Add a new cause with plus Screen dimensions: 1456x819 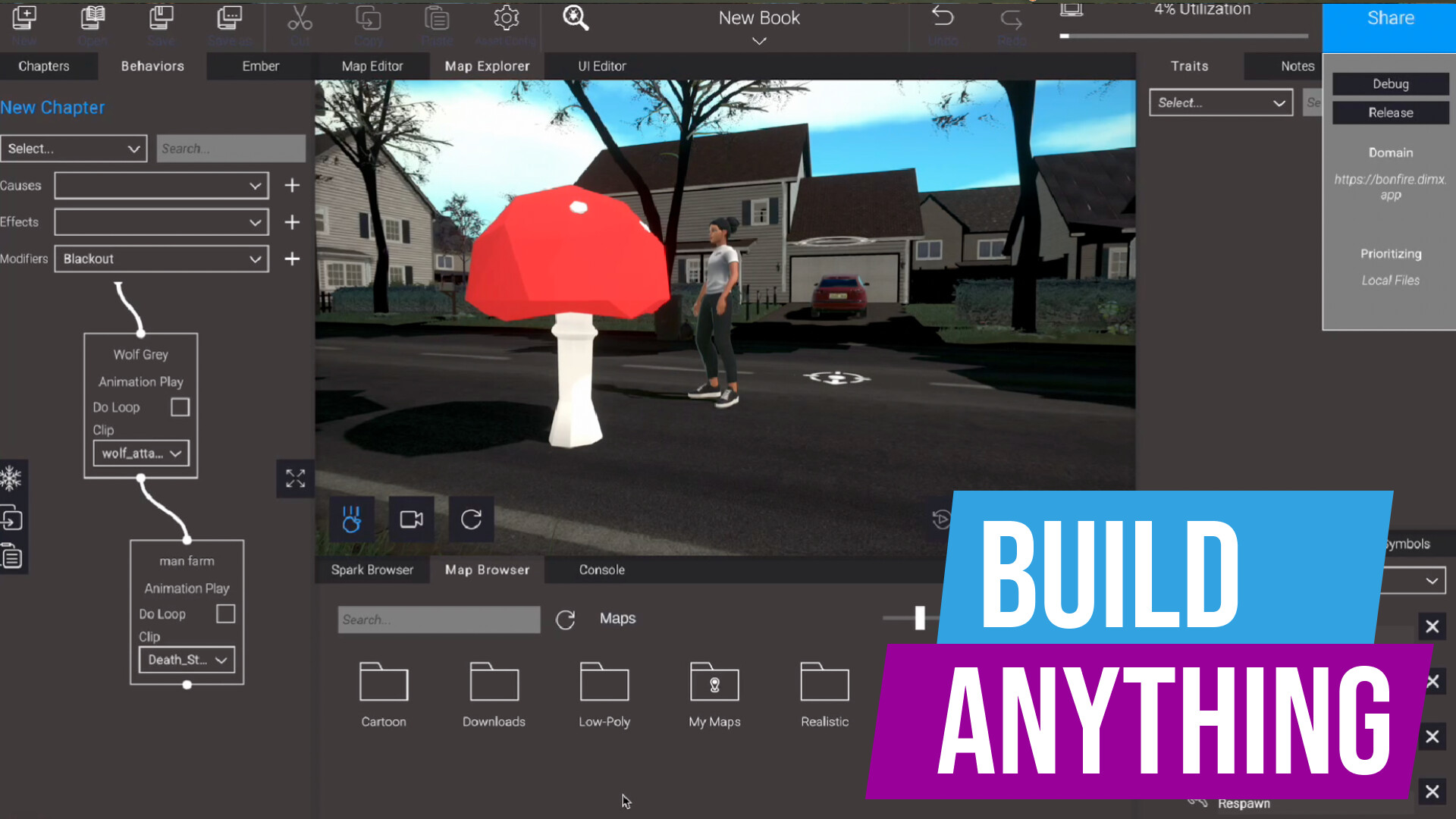[292, 186]
